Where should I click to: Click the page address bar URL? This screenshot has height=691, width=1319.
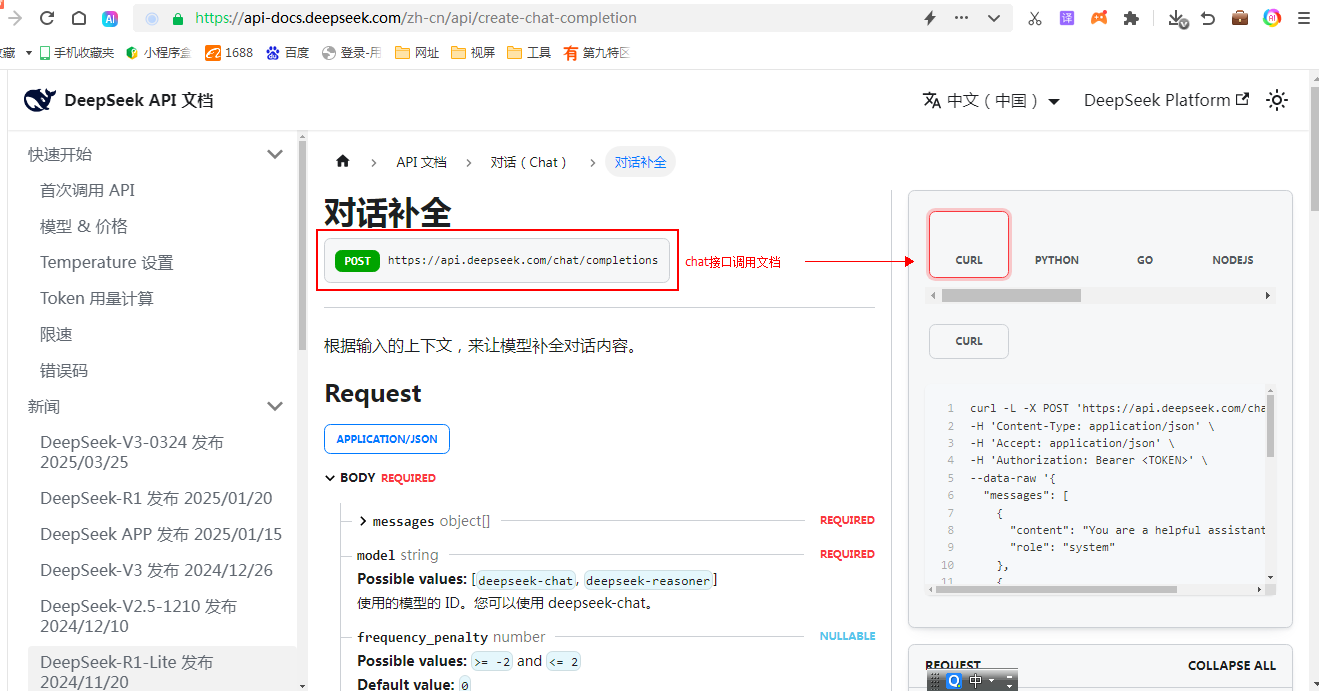(416, 18)
